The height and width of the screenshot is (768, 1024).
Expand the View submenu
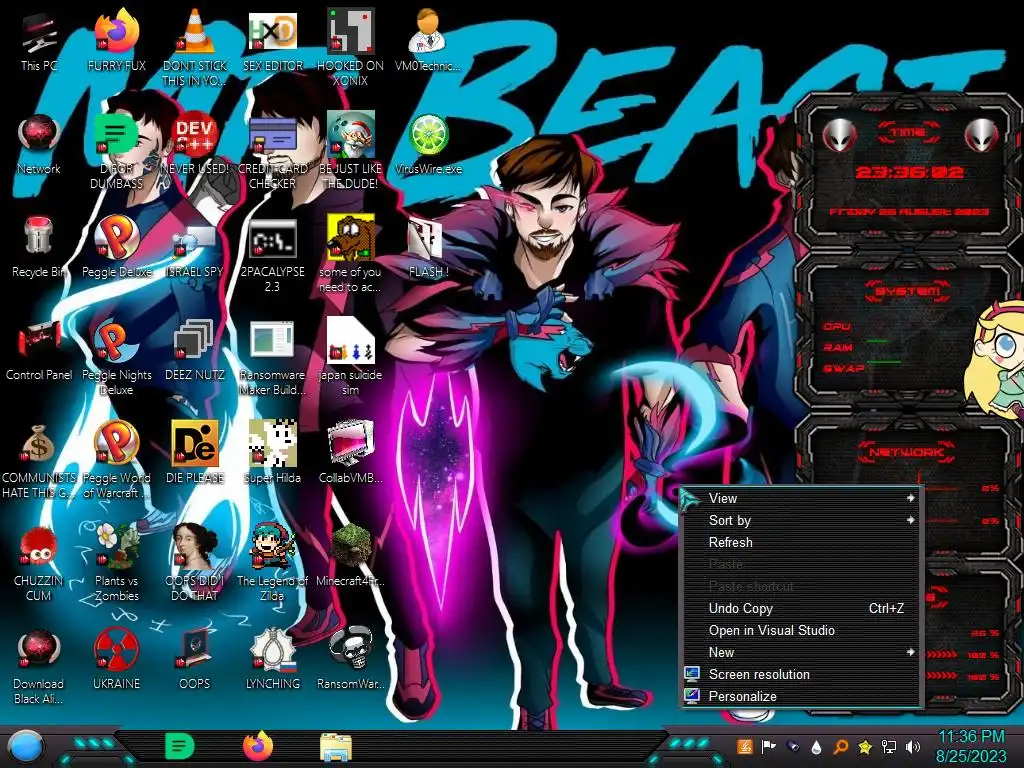tap(801, 498)
